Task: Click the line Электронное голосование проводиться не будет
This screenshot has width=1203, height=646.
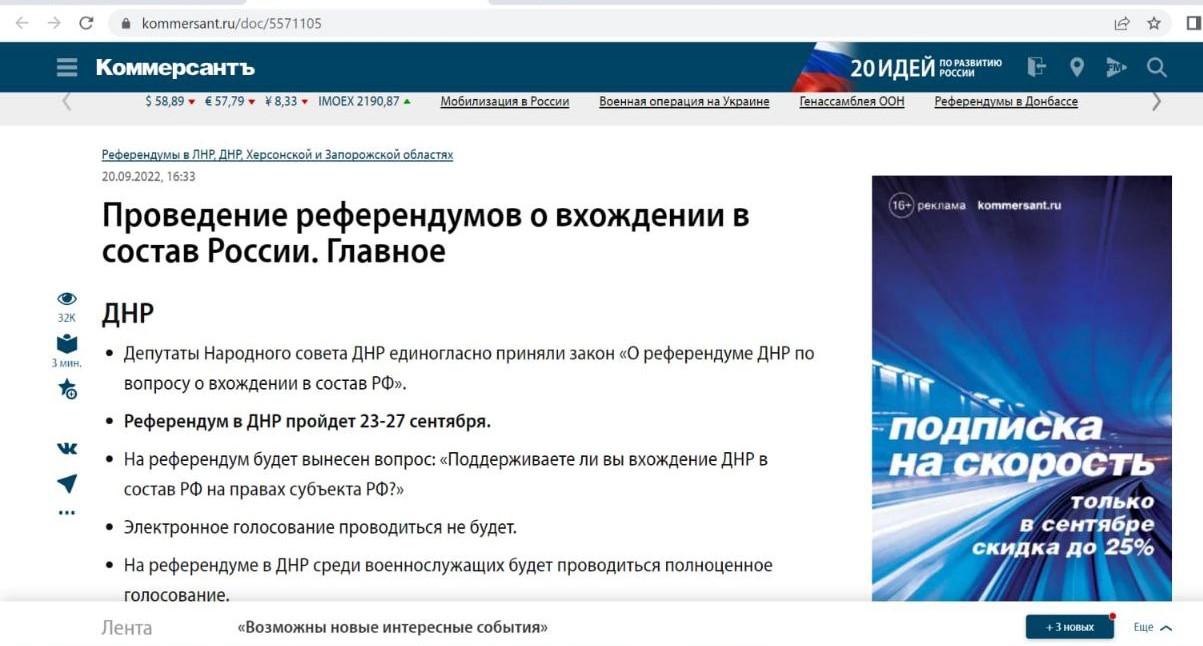Action: [x=320, y=526]
